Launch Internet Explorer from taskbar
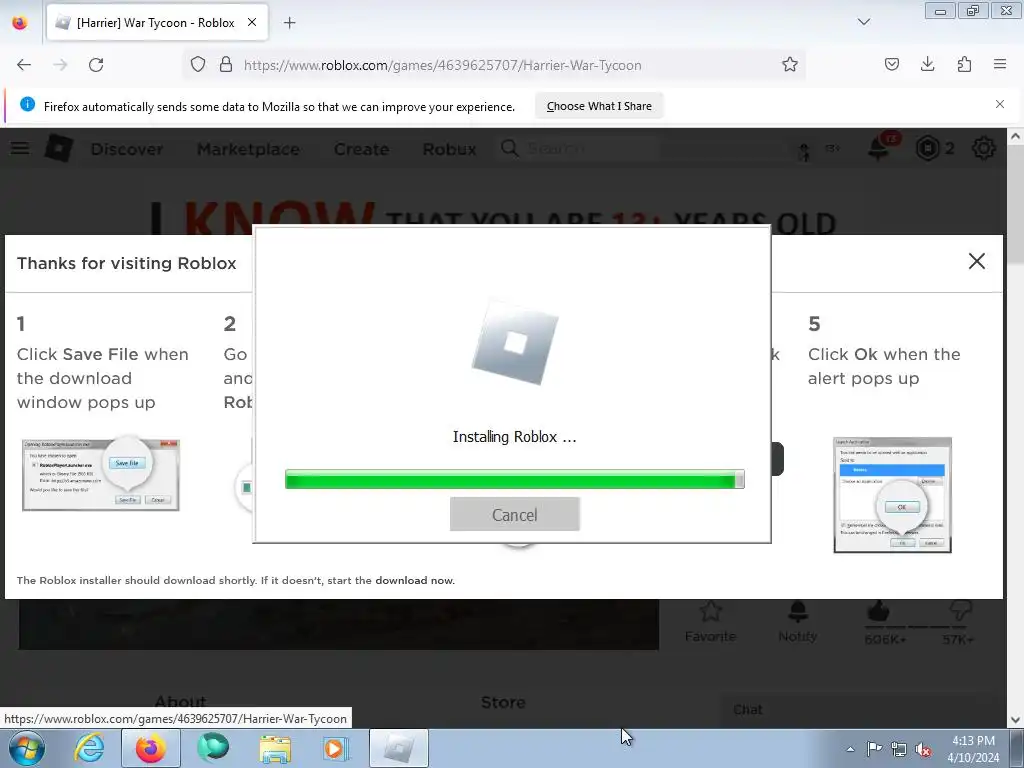1024x768 pixels. (x=89, y=748)
